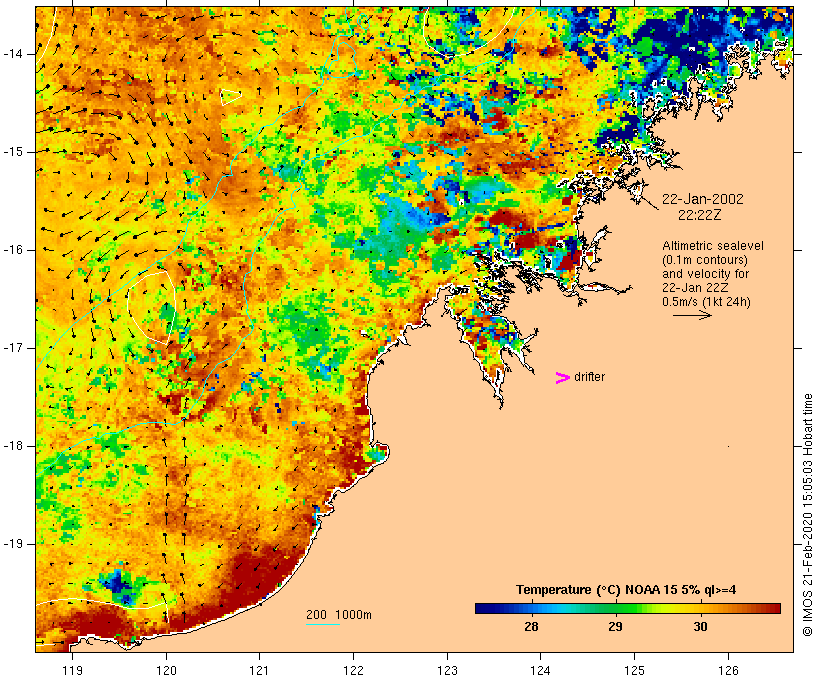Click the '126' longitude axis label
Viewport: 820px width, 680px height.
728,670
